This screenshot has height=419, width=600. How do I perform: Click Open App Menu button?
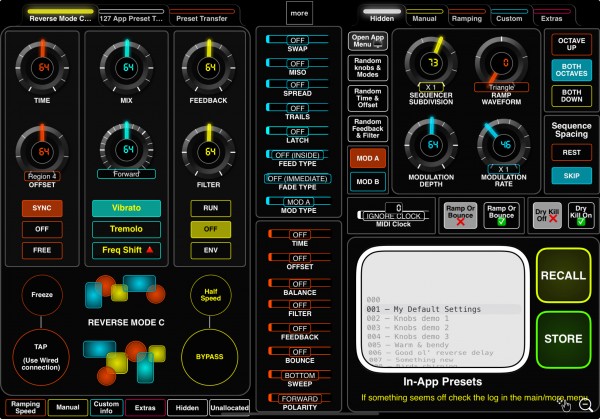click(x=368, y=41)
